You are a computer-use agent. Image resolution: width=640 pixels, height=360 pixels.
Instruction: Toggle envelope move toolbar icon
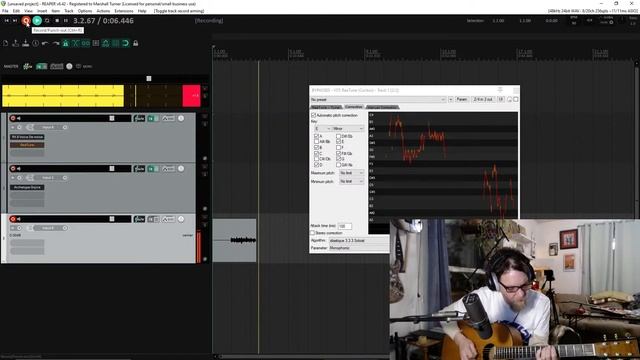(105, 43)
